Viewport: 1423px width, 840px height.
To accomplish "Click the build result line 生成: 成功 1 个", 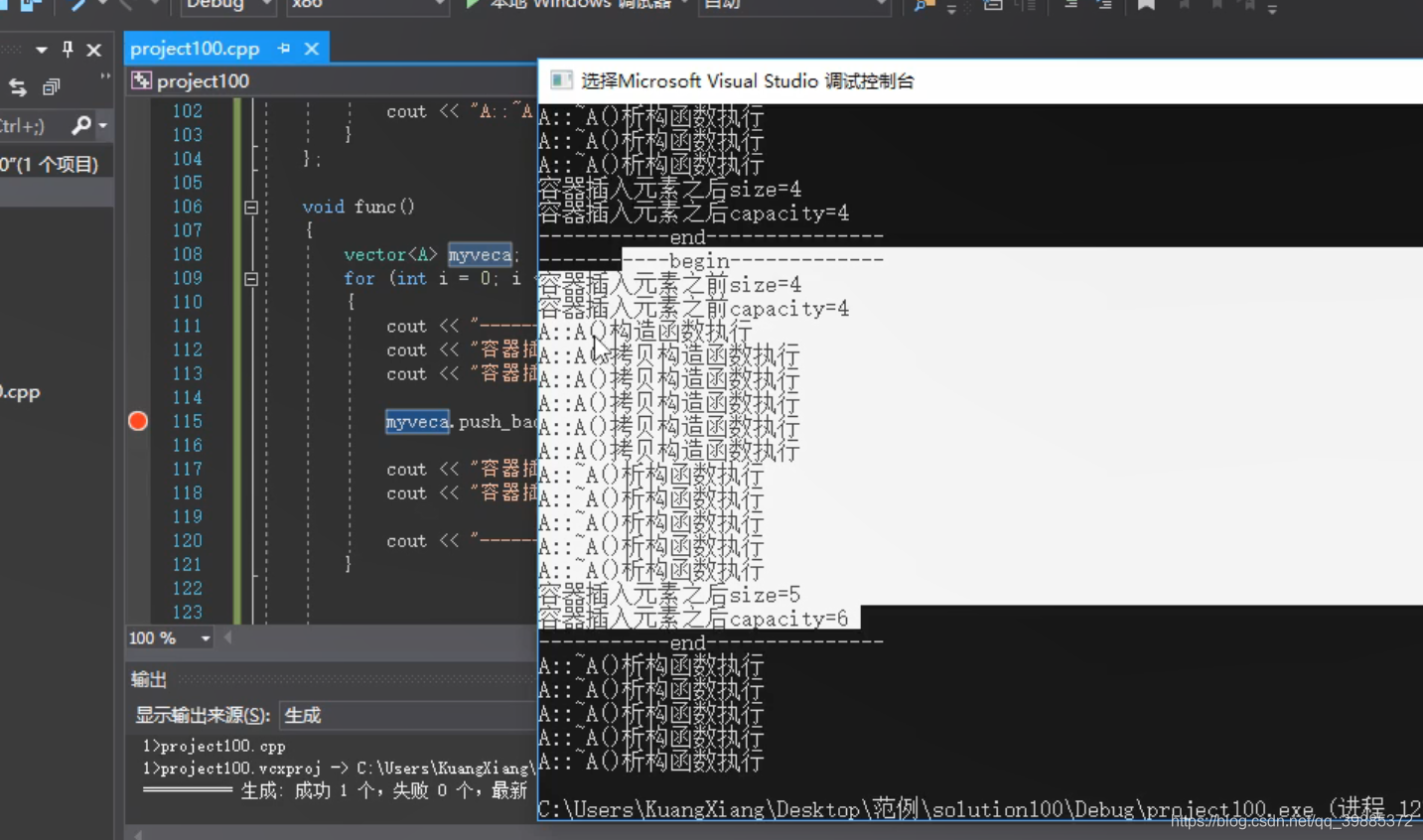I will [335, 790].
